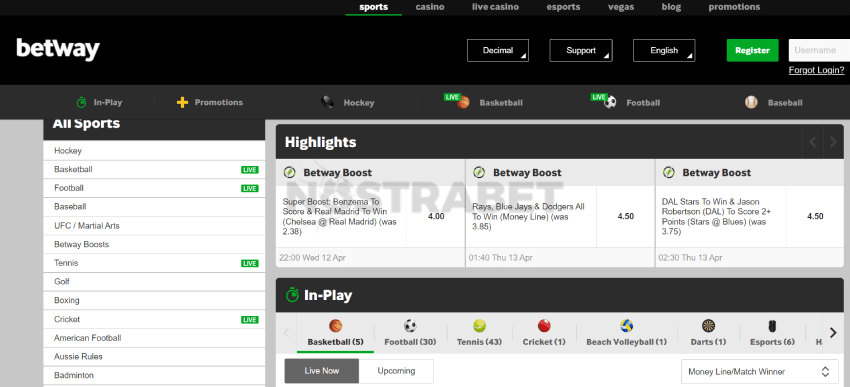Click Betway Boost icon on Benzema card
The image size is (850, 387).
(x=289, y=172)
